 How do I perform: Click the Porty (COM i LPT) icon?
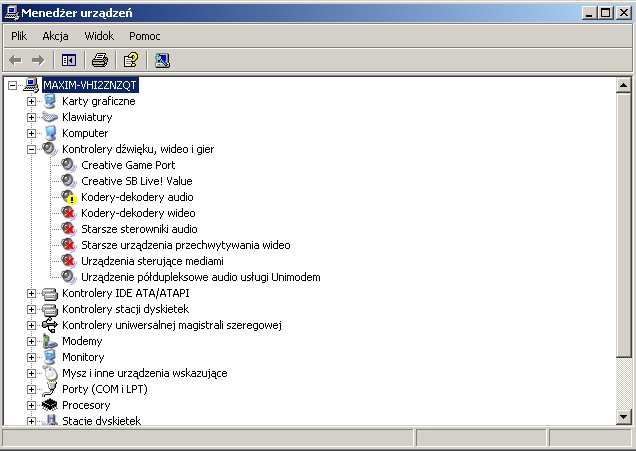49,389
